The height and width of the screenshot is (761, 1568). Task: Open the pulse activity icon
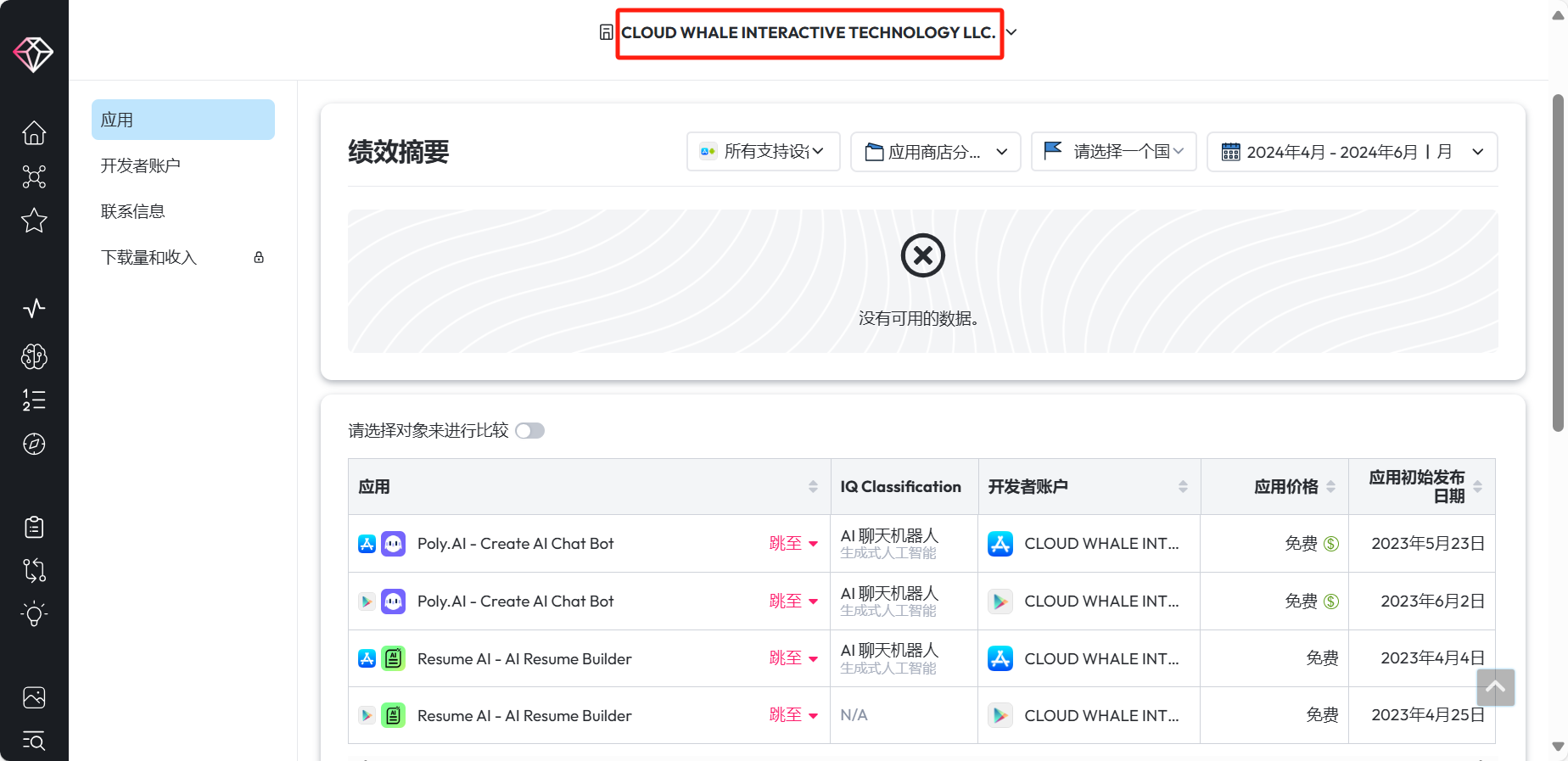pyautogui.click(x=34, y=308)
